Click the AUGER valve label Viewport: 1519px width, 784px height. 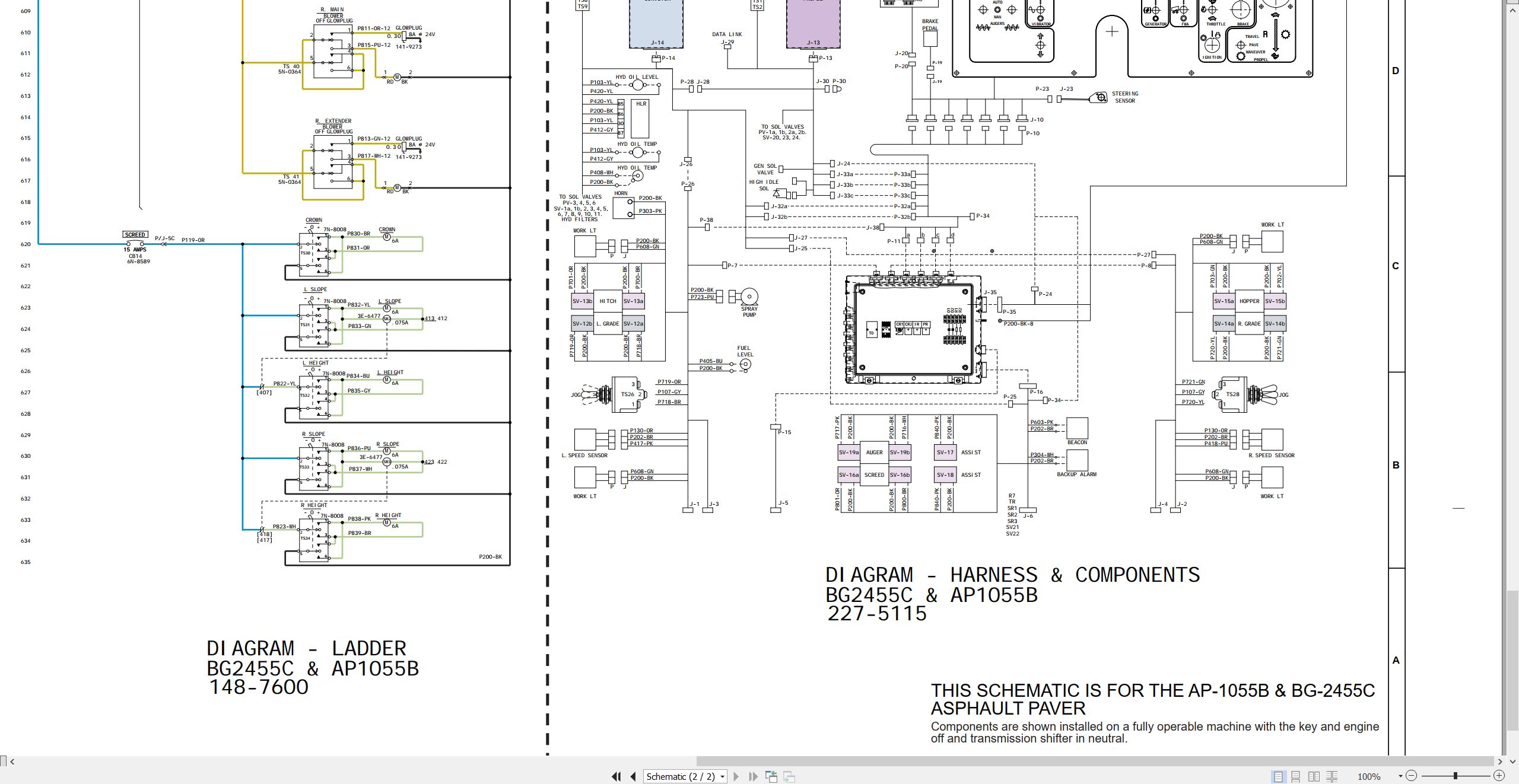click(x=874, y=452)
